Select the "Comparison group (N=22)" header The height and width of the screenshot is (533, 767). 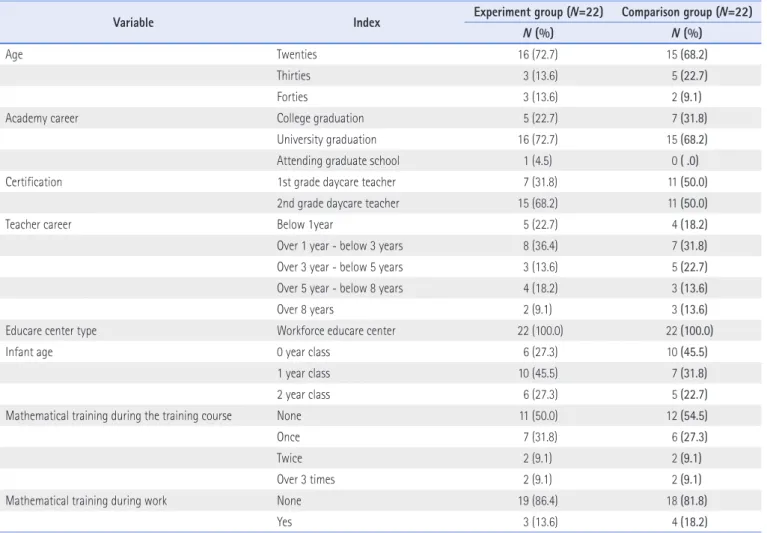[x=687, y=12]
